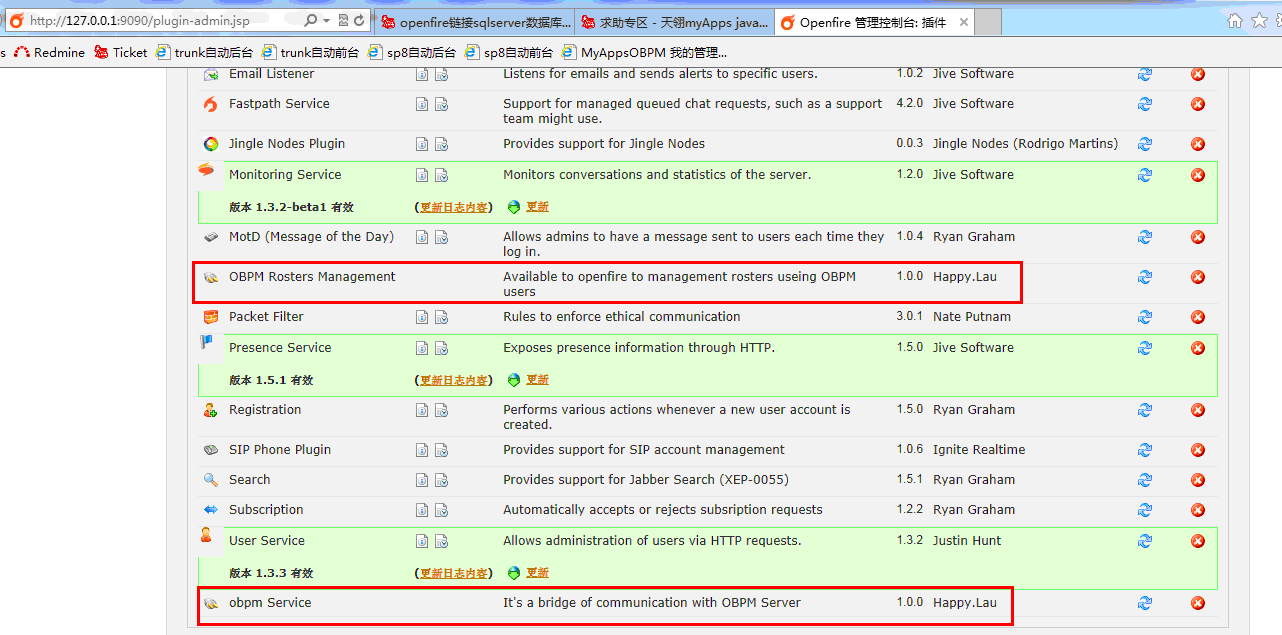
Task: Switch to the openfire链接sqlserver数据库 tab
Action: pyautogui.click(x=474, y=22)
